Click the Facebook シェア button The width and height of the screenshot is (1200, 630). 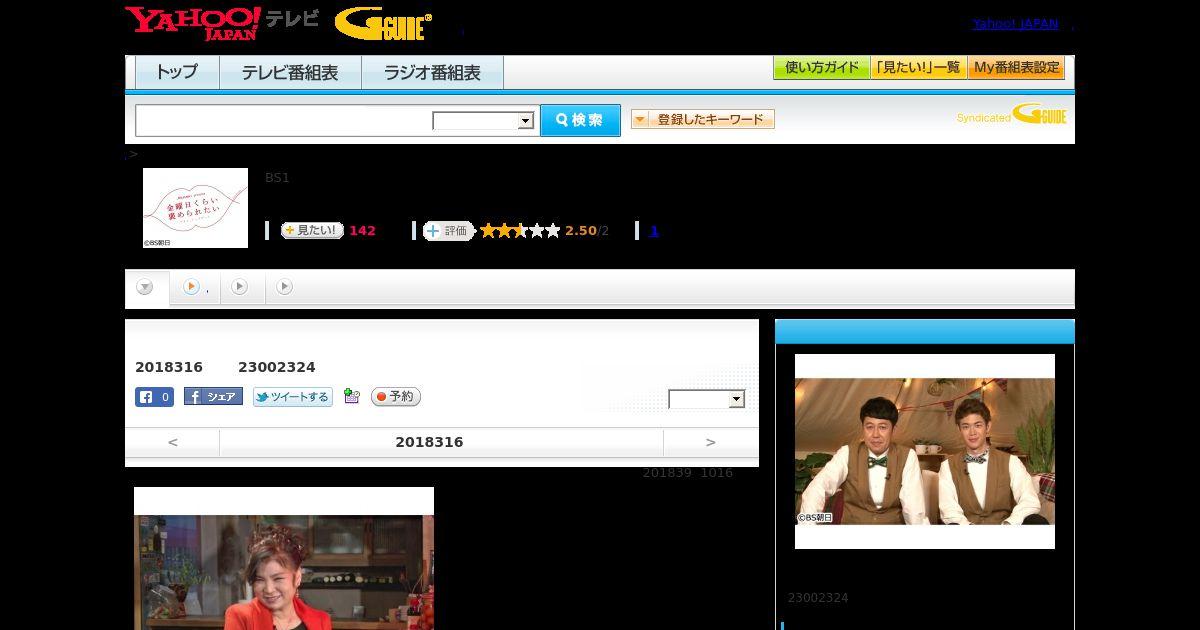click(213, 397)
